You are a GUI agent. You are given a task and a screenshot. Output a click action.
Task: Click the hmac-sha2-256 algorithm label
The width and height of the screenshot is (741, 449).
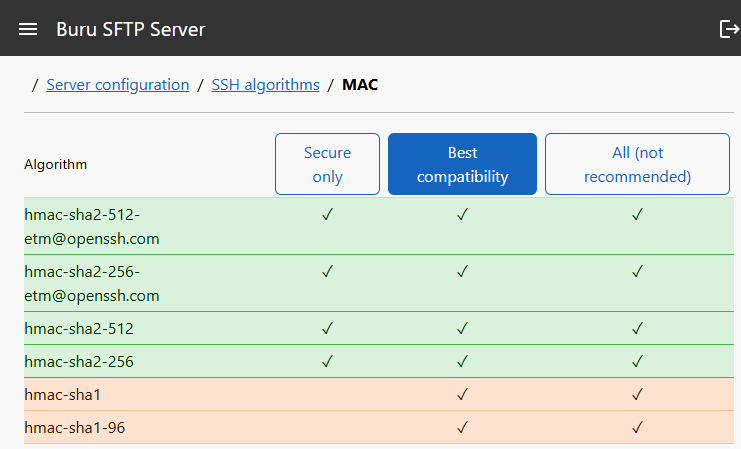point(79,362)
